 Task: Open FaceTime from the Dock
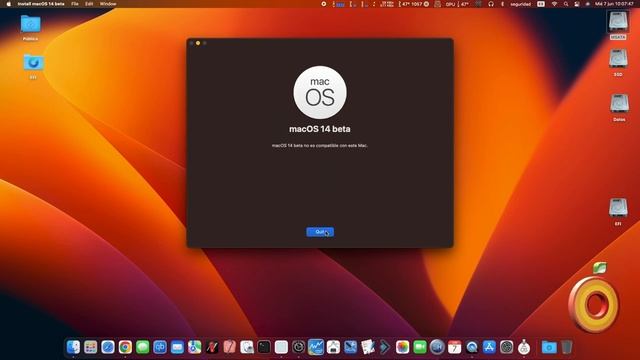[x=420, y=347]
